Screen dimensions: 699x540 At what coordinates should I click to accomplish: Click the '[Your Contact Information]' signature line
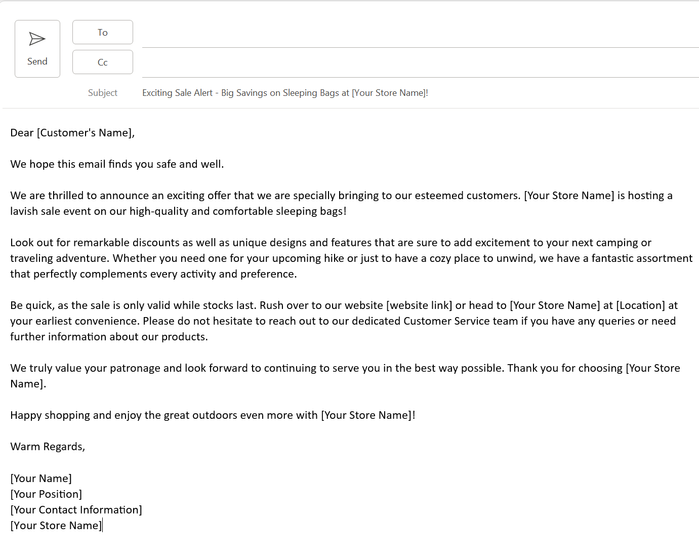[76, 510]
